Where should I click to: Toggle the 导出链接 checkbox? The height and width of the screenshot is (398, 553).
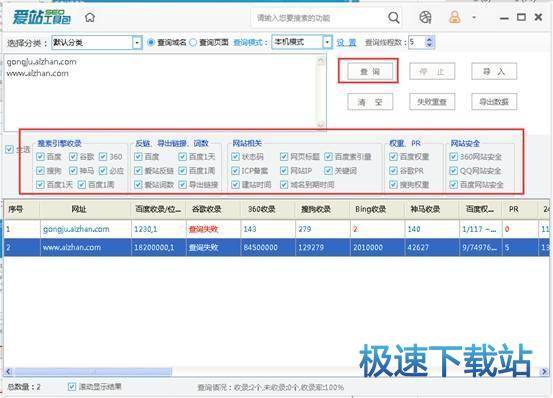click(182, 184)
